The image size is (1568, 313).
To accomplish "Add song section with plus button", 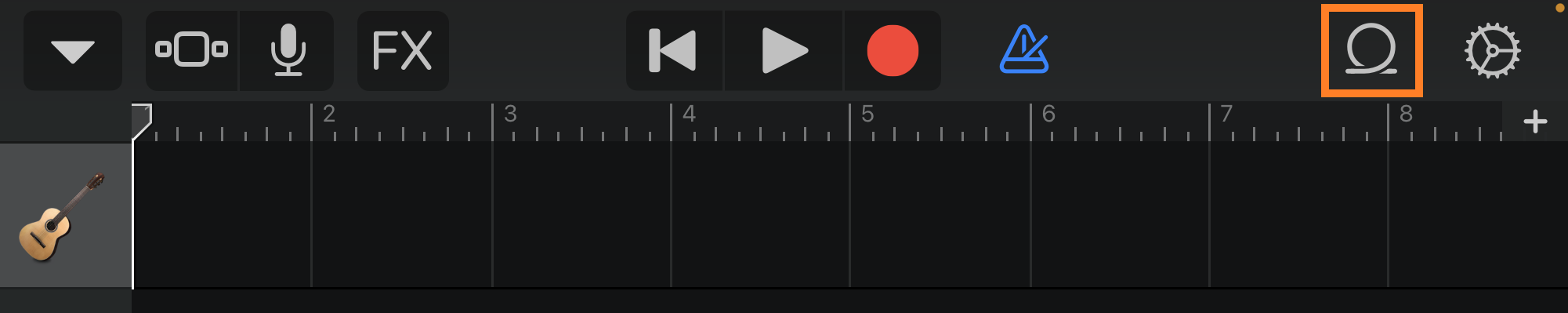I will (x=1535, y=122).
